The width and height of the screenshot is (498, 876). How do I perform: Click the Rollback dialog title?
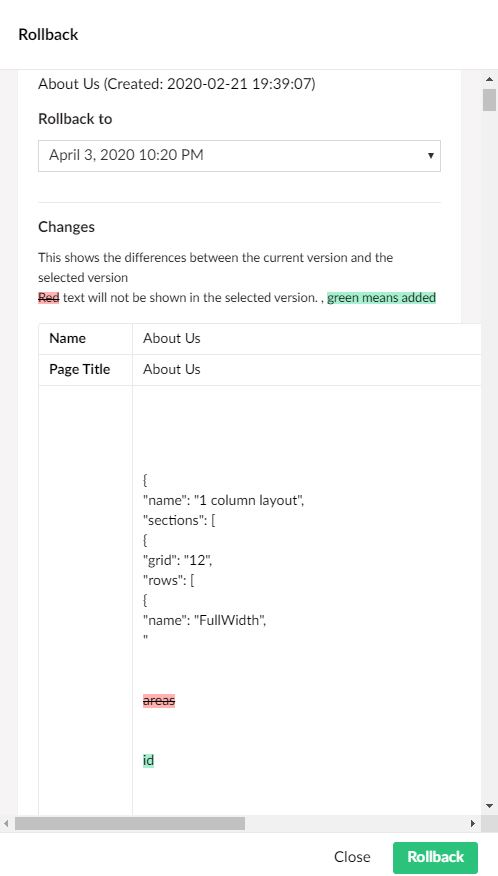(x=48, y=35)
